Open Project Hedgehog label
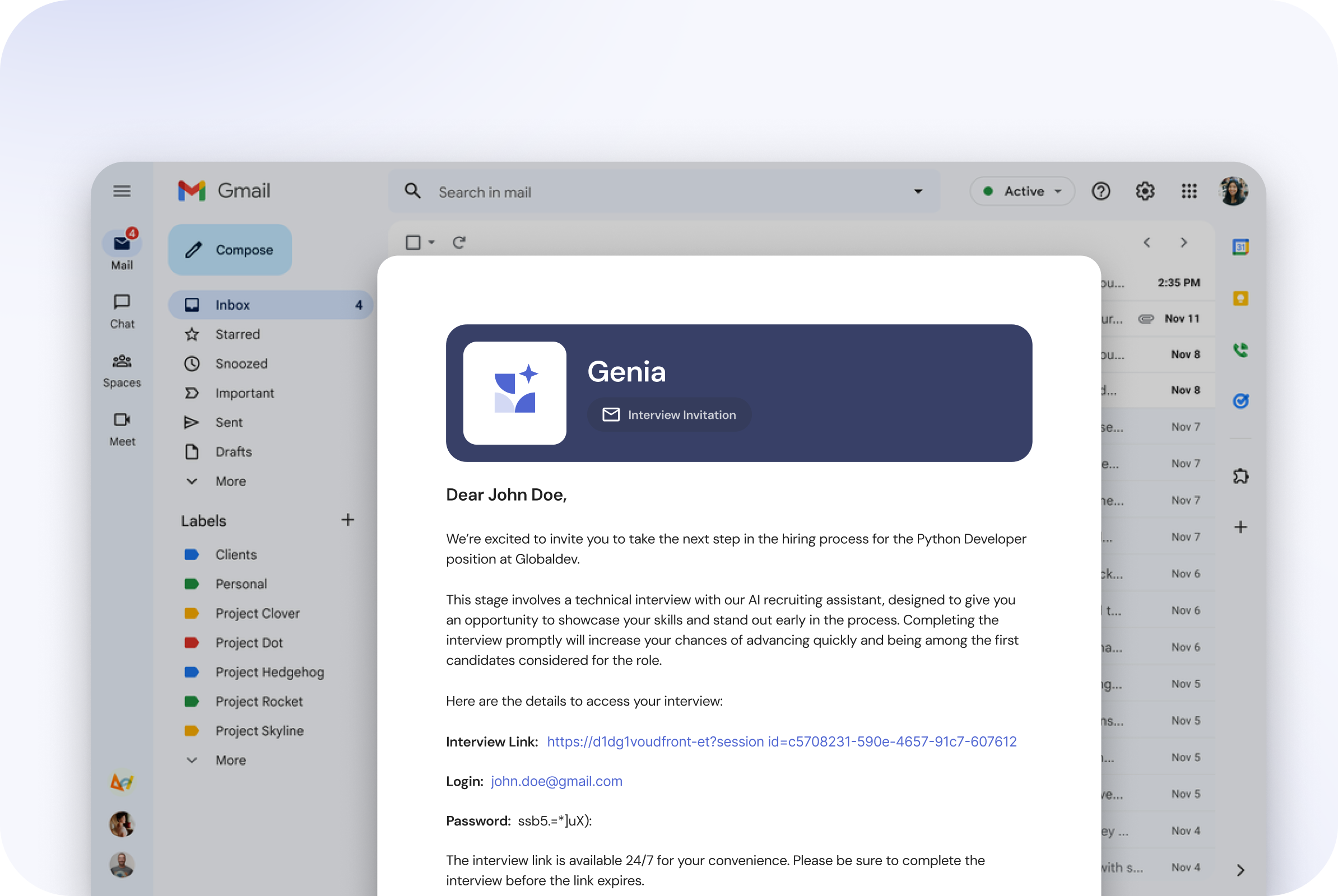The width and height of the screenshot is (1338, 896). click(x=270, y=672)
